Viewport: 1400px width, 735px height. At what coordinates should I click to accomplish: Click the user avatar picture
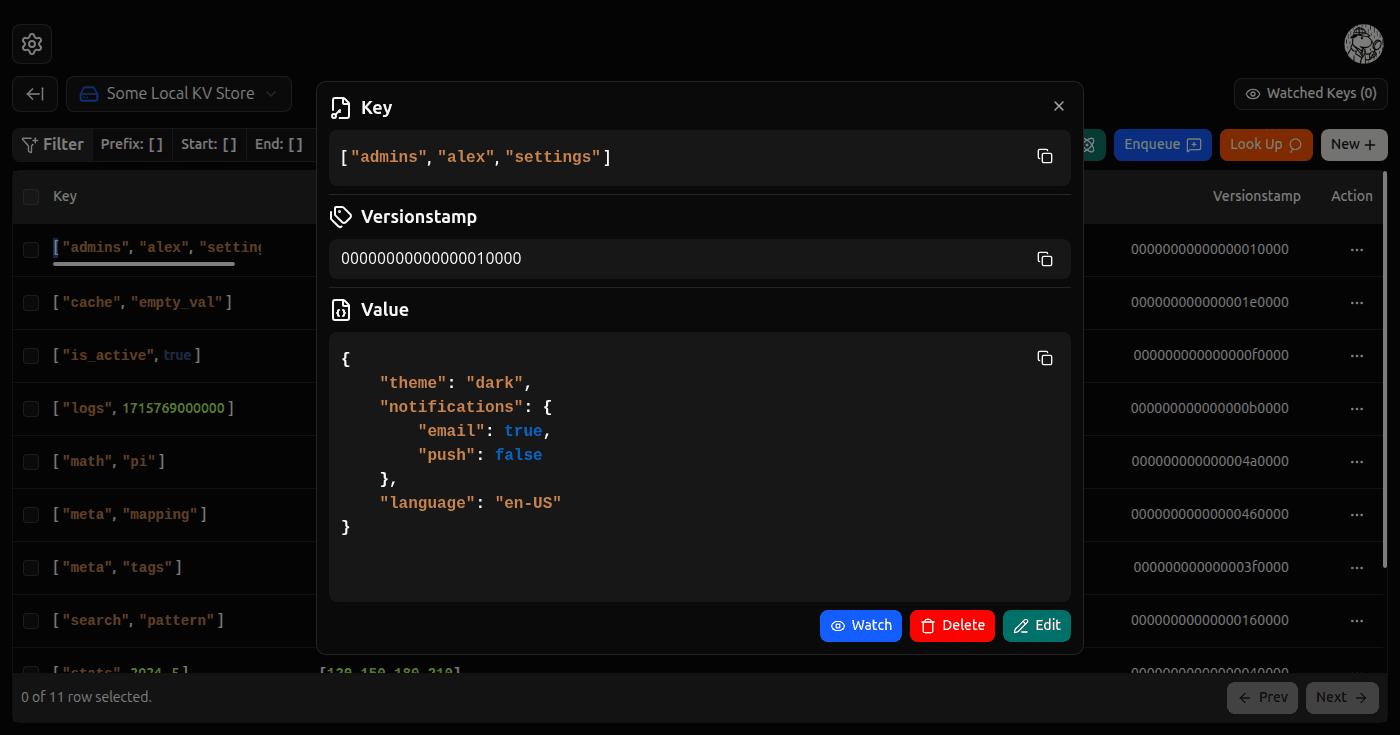(1364, 44)
